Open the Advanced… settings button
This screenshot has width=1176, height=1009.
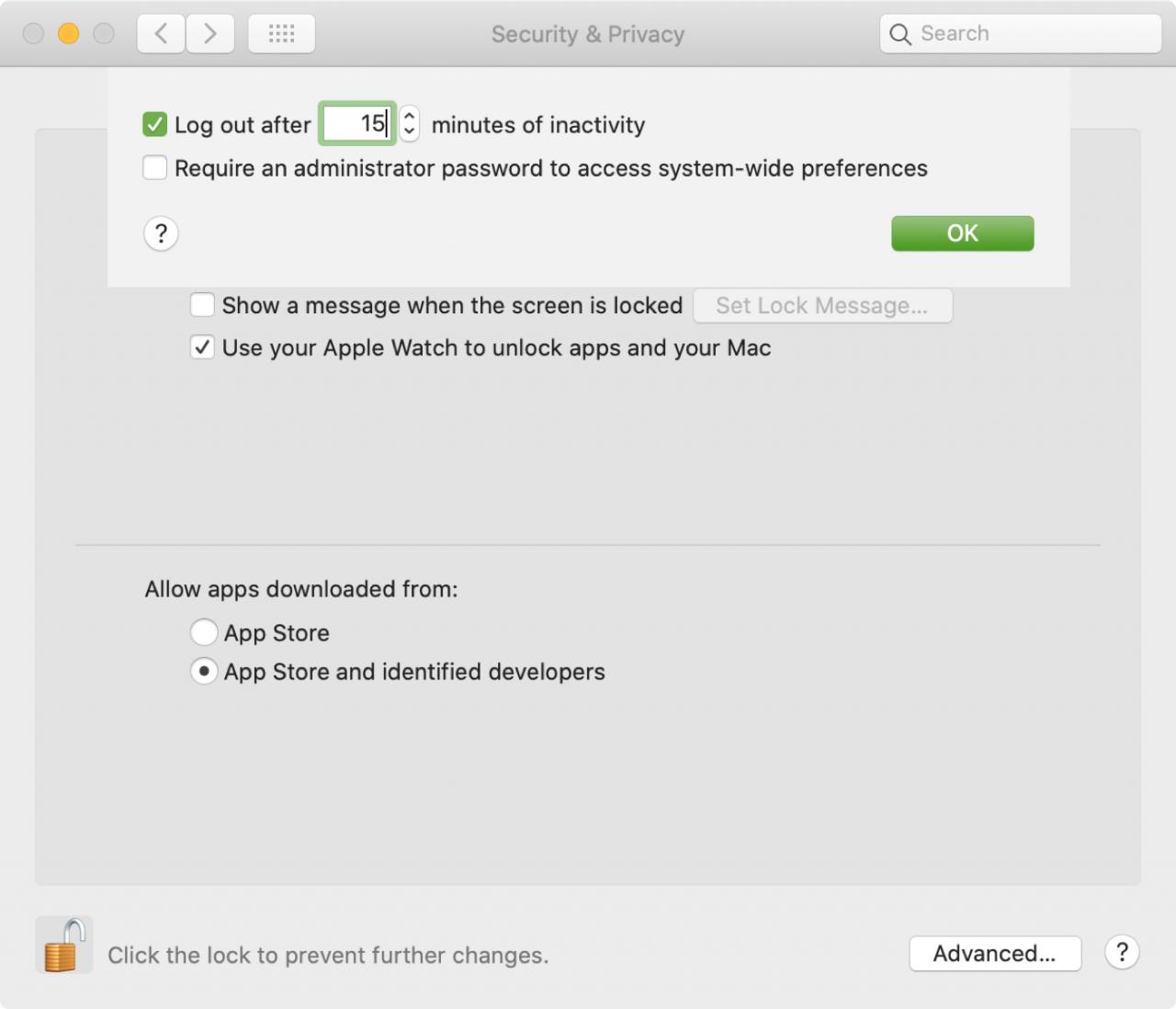click(995, 954)
